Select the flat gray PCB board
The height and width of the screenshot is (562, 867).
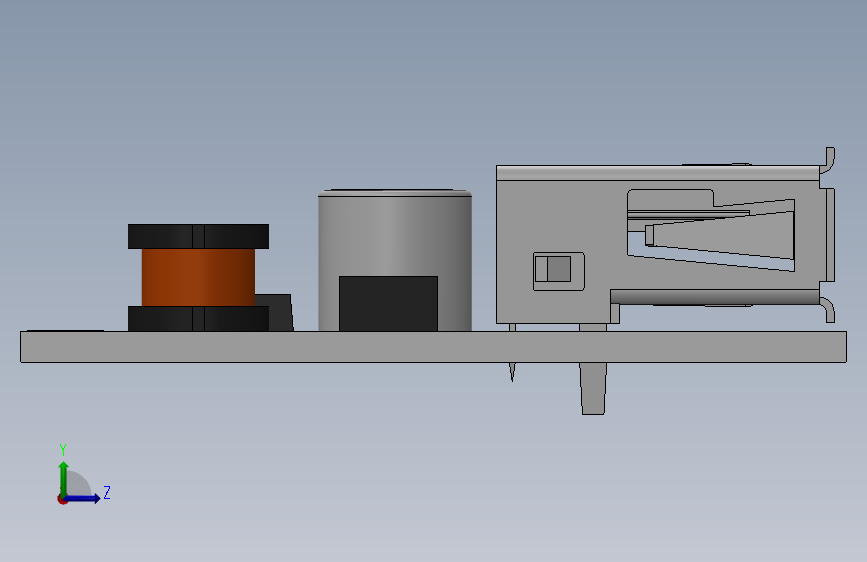pos(434,347)
